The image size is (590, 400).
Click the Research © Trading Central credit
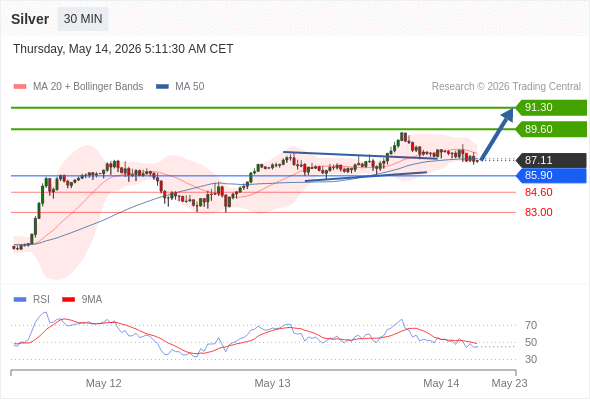pyautogui.click(x=506, y=87)
